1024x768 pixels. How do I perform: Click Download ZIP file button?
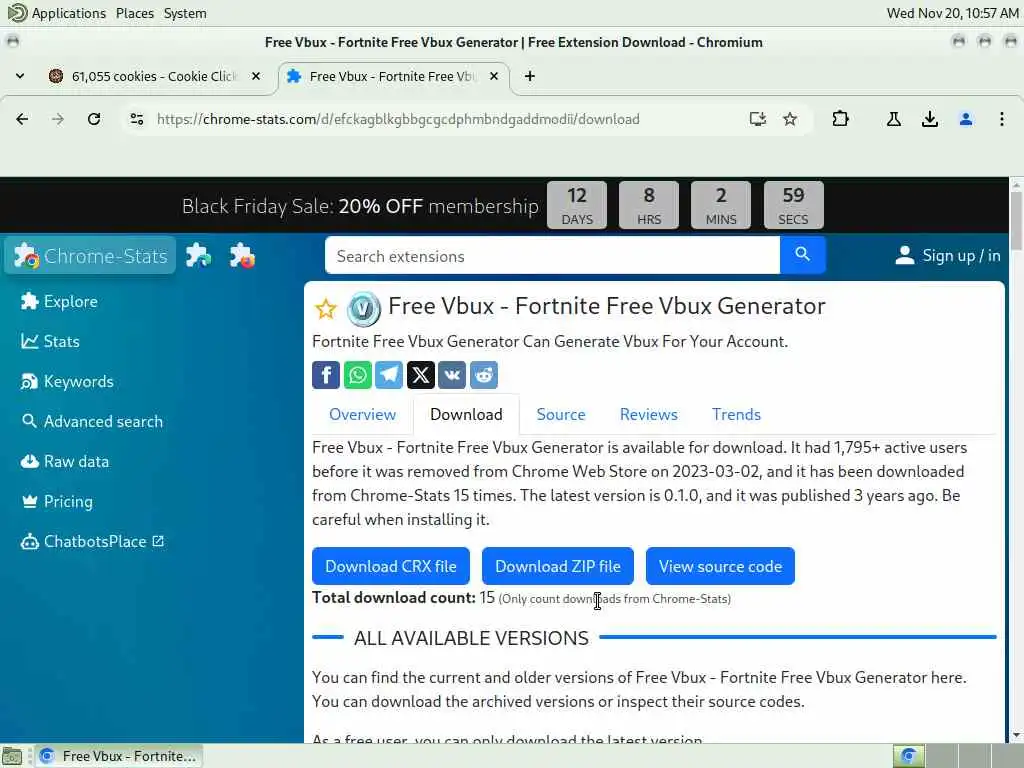coord(558,566)
